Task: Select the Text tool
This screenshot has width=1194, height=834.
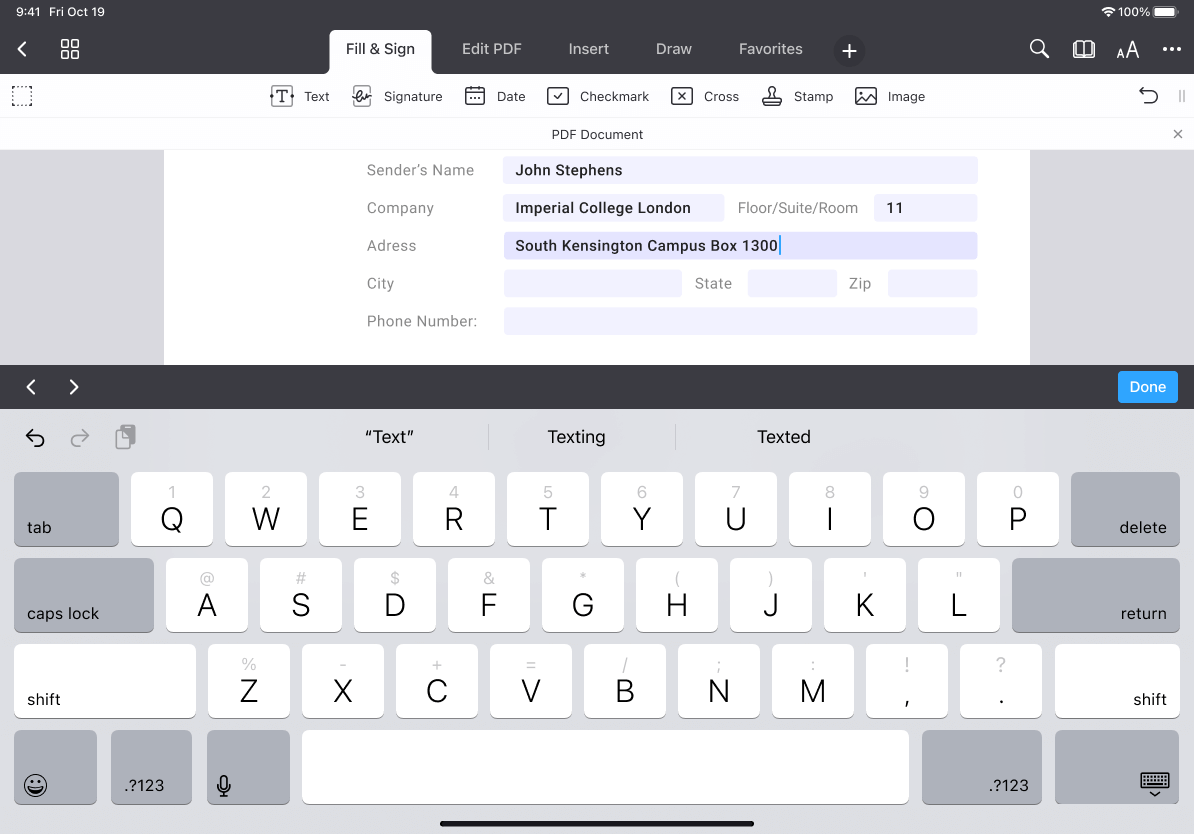Action: point(299,96)
